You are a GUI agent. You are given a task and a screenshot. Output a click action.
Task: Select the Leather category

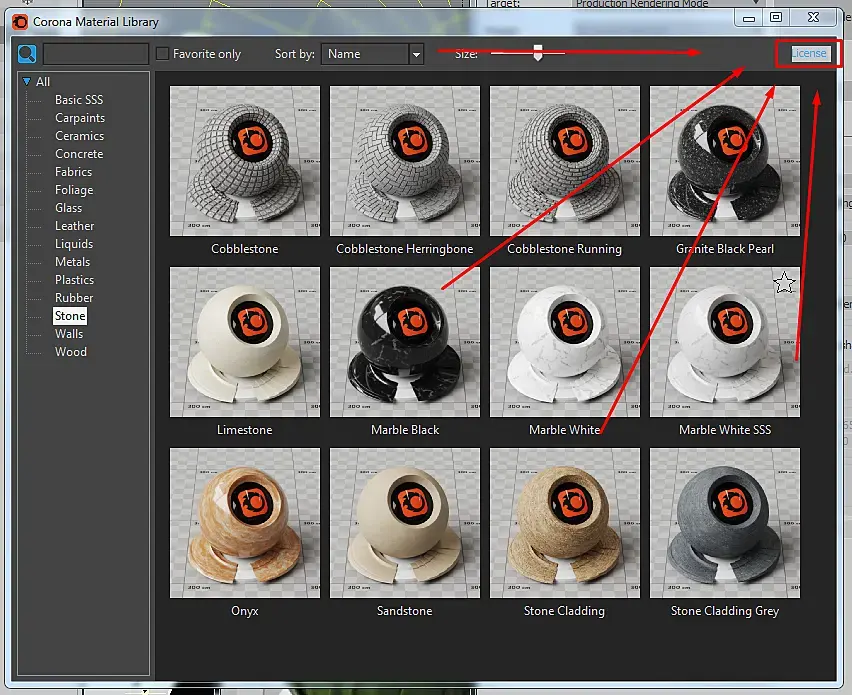click(x=74, y=226)
